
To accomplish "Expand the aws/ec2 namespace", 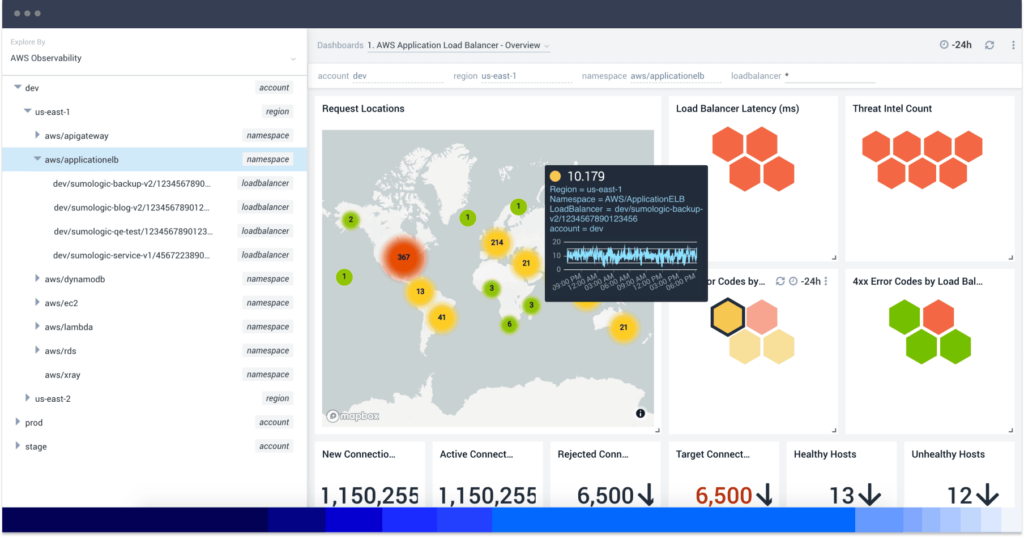I will 37,302.
